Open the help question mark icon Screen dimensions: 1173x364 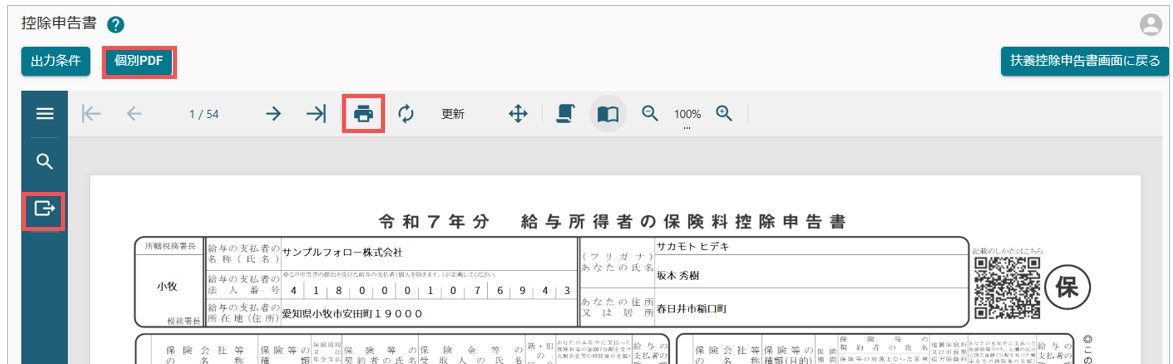[114, 25]
